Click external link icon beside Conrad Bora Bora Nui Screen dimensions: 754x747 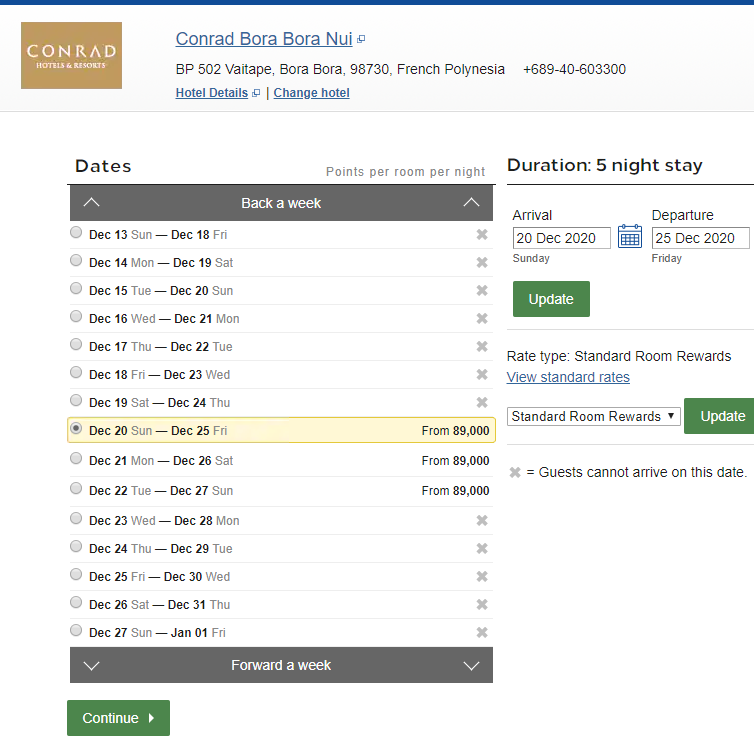pos(361,39)
